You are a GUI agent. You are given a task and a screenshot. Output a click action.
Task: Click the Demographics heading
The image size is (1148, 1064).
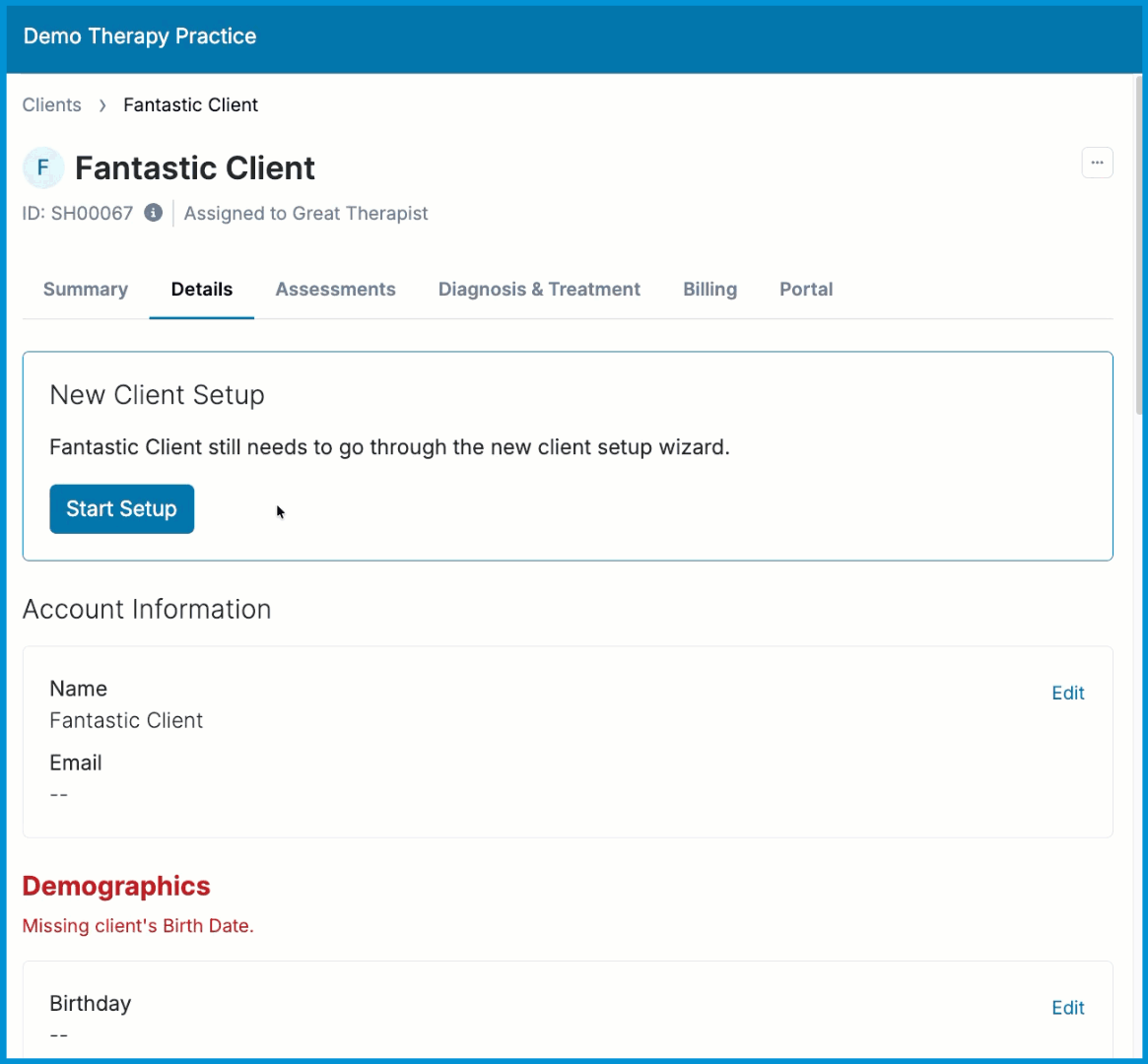(116, 886)
